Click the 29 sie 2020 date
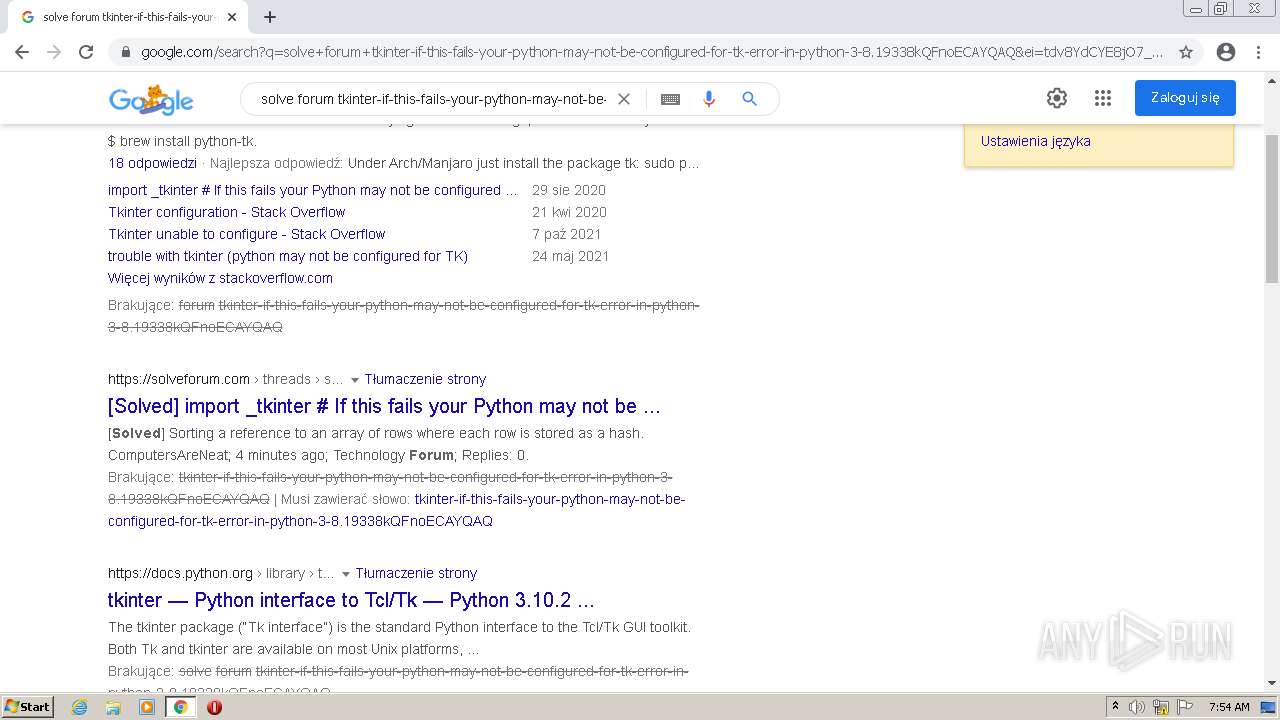This screenshot has width=1280, height=720. click(x=568, y=190)
